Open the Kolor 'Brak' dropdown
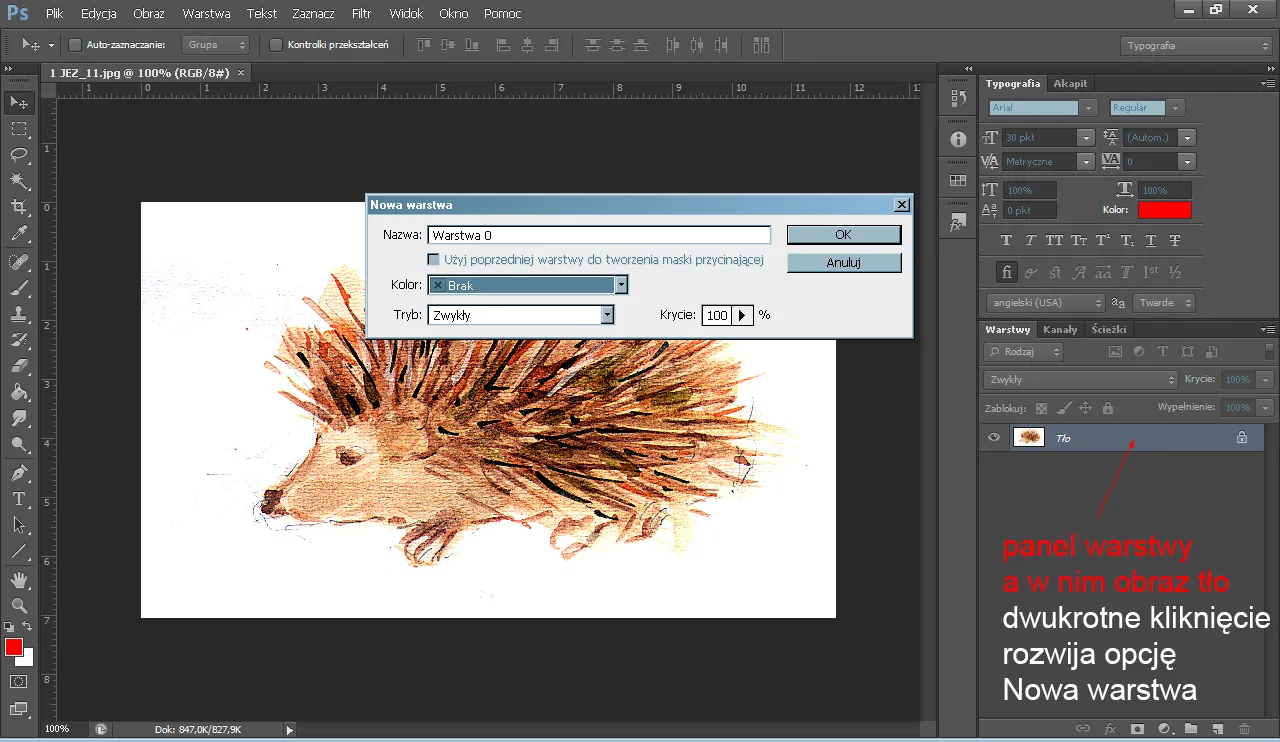1280x742 pixels. click(x=621, y=285)
